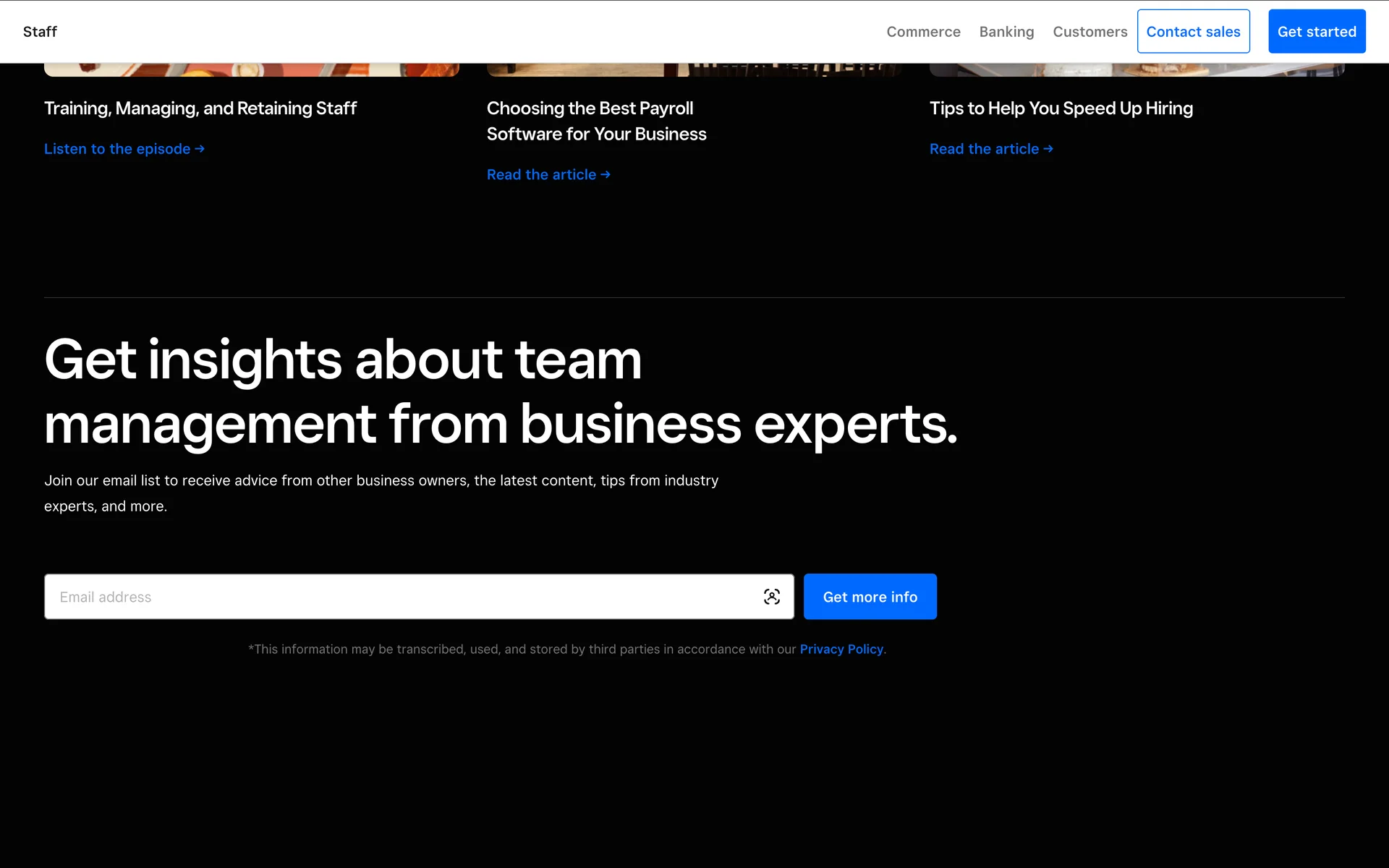The image size is (1389, 868).
Task: Click the contact autofill icon in email field
Action: [x=771, y=597]
